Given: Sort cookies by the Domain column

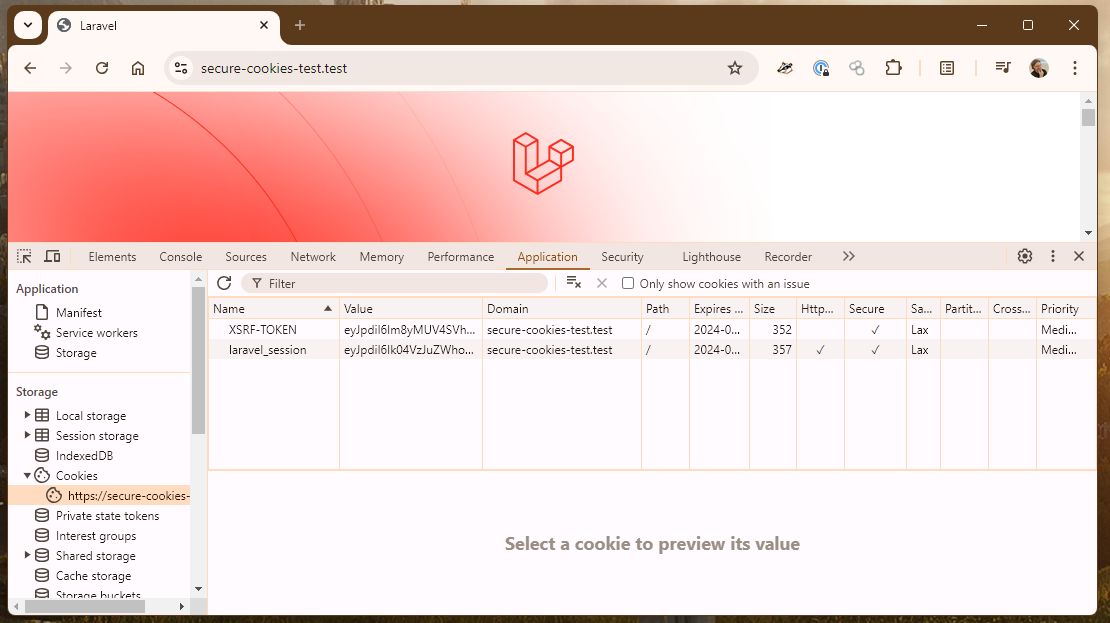Looking at the screenshot, I should pyautogui.click(x=561, y=309).
